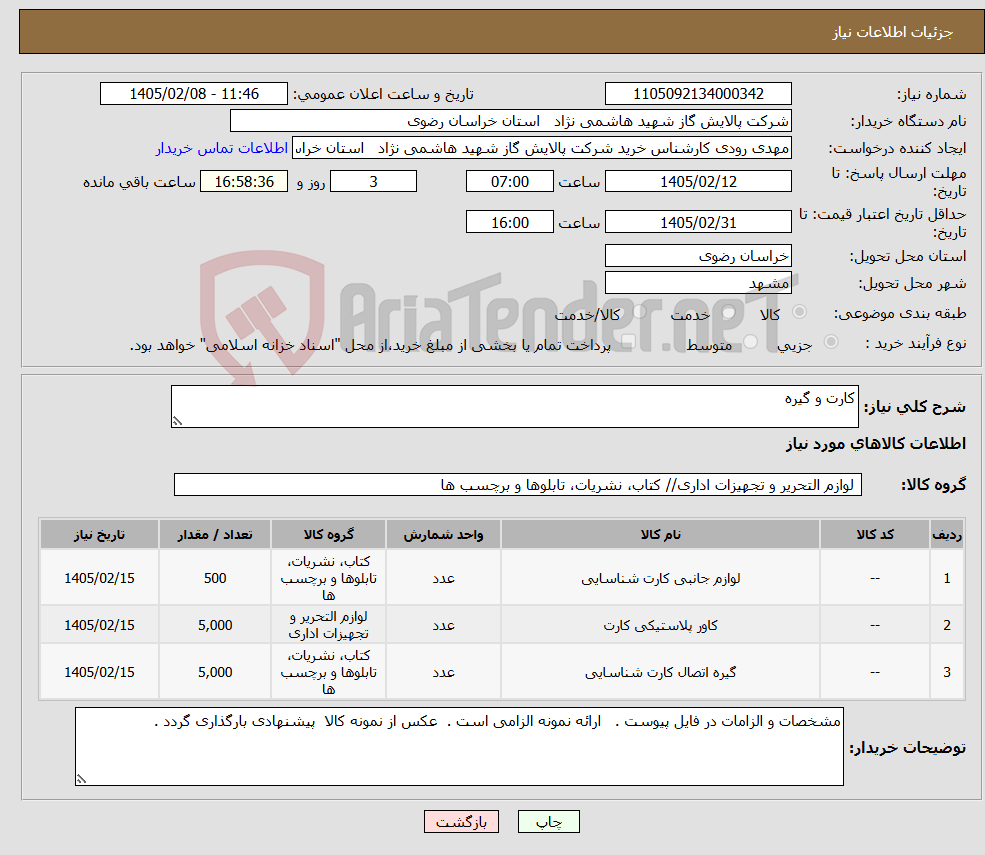Click the general description textarea کارت و گیره
Viewport: 985px width, 855px height.
514,406
